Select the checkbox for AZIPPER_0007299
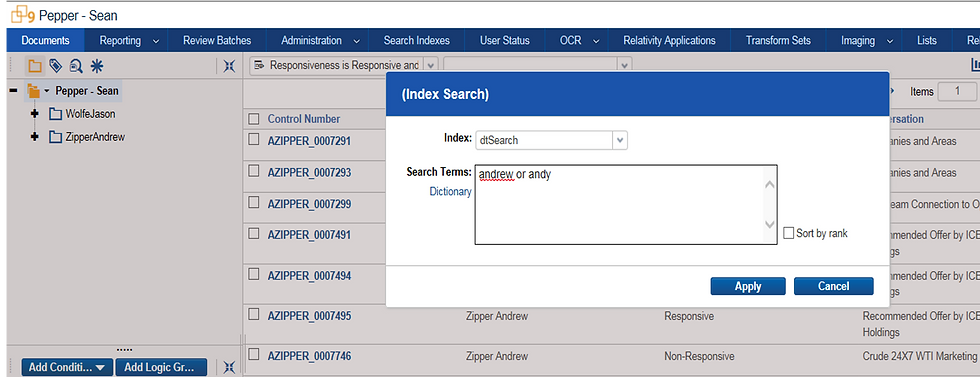Image resolution: width=980 pixels, height=377 pixels. pyautogui.click(x=254, y=203)
